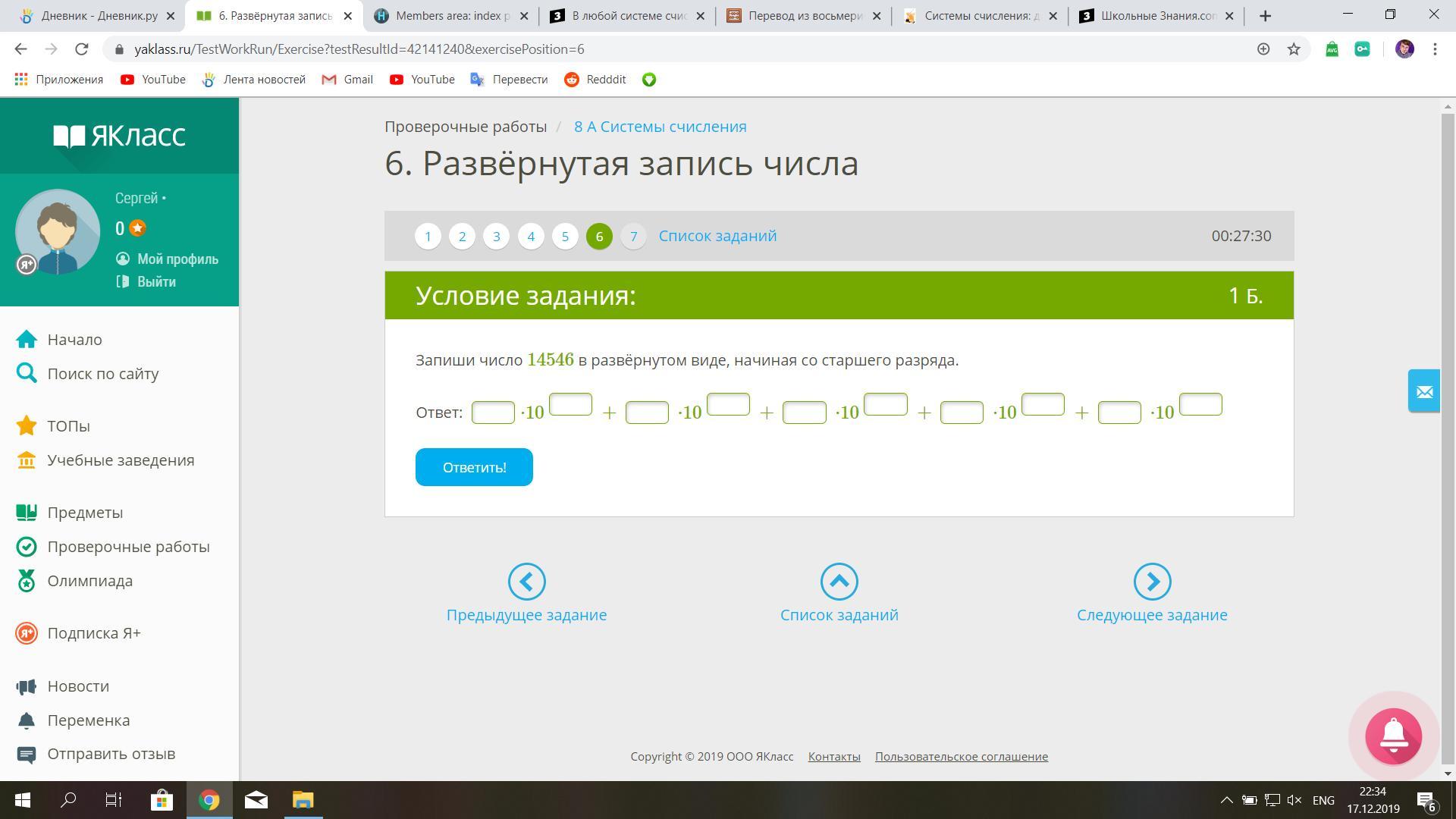1456x819 pixels.
Task: Click the Previous task arrow circle
Action: 526,582
